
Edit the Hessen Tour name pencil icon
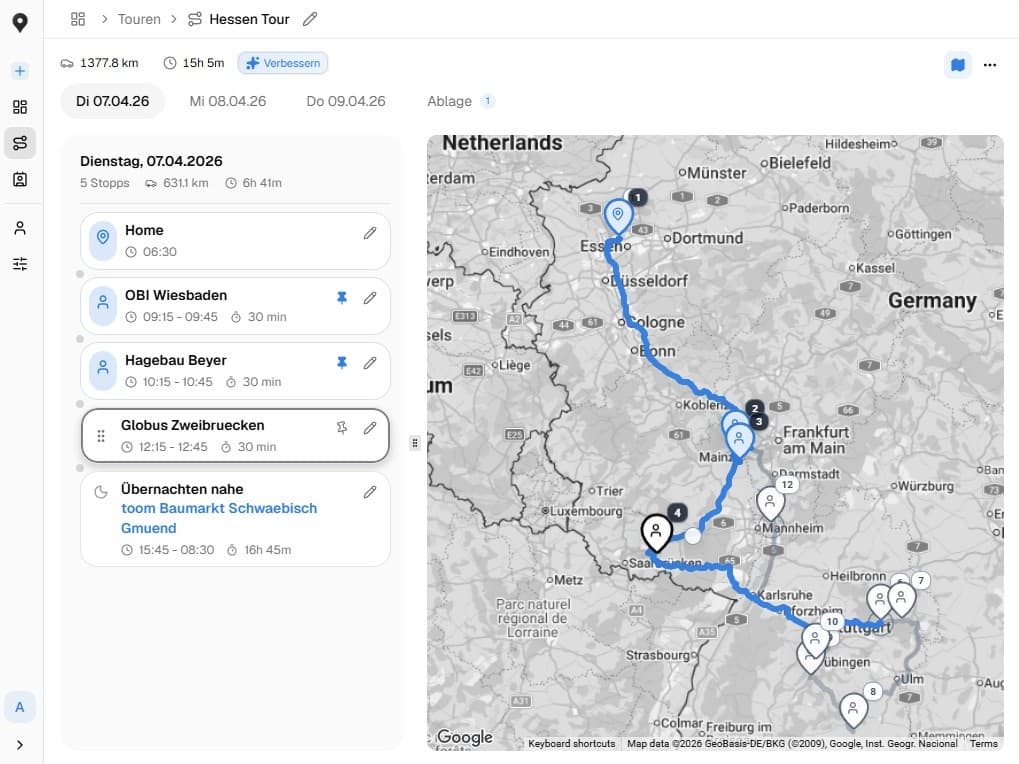(310, 19)
